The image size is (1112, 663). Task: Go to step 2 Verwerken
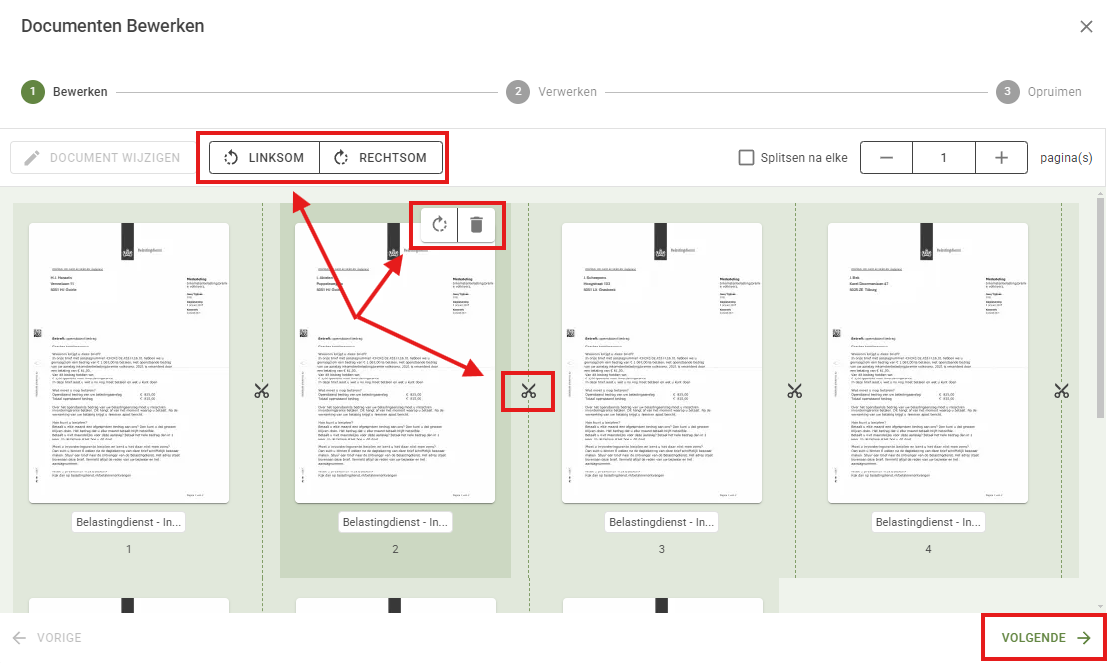517,92
